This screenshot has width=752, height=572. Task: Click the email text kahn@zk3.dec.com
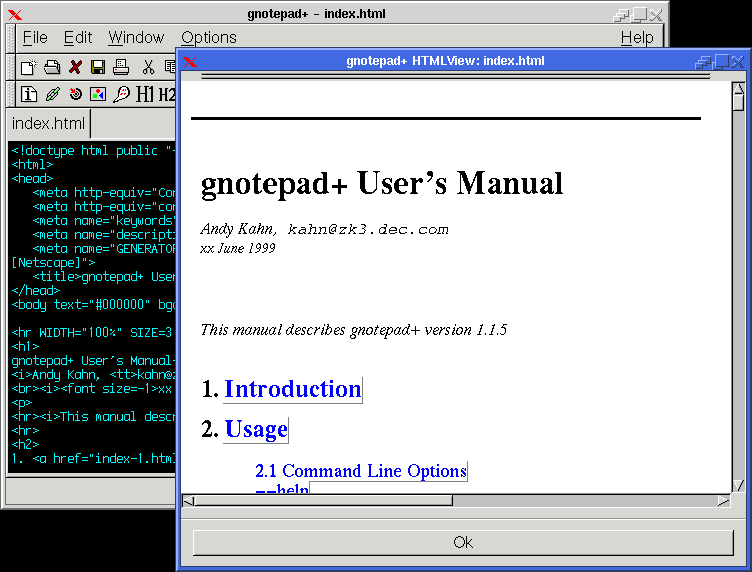click(368, 230)
